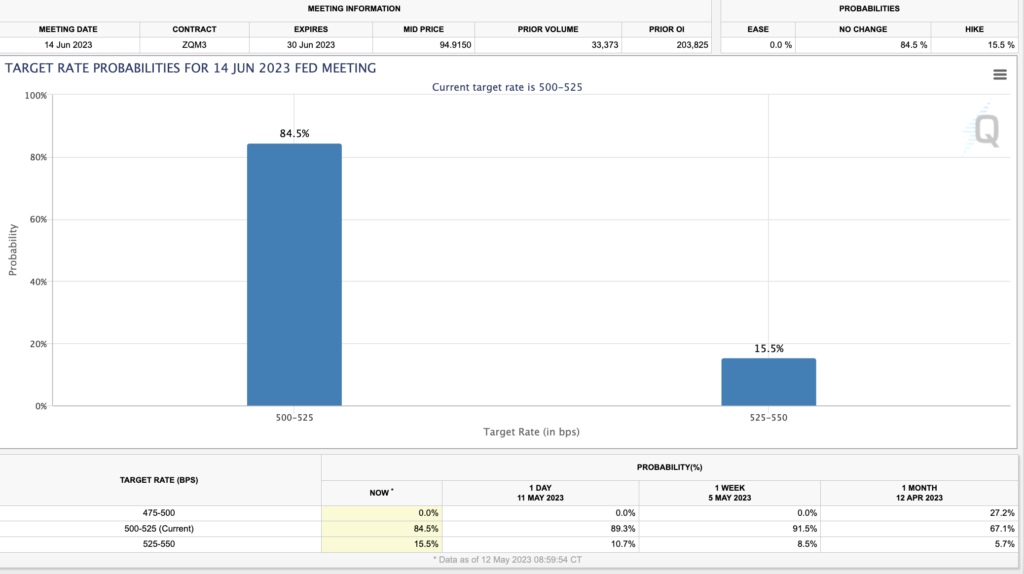The image size is (1024, 574).
Task: Select the EASE probability header
Action: coord(758,29)
